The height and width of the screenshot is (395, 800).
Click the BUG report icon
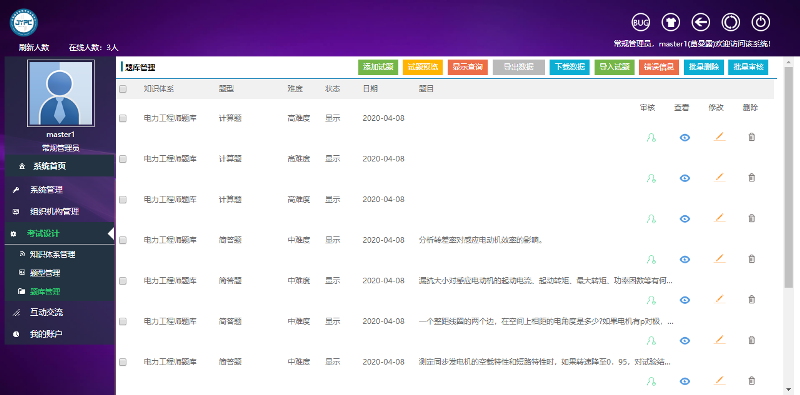[x=641, y=22]
